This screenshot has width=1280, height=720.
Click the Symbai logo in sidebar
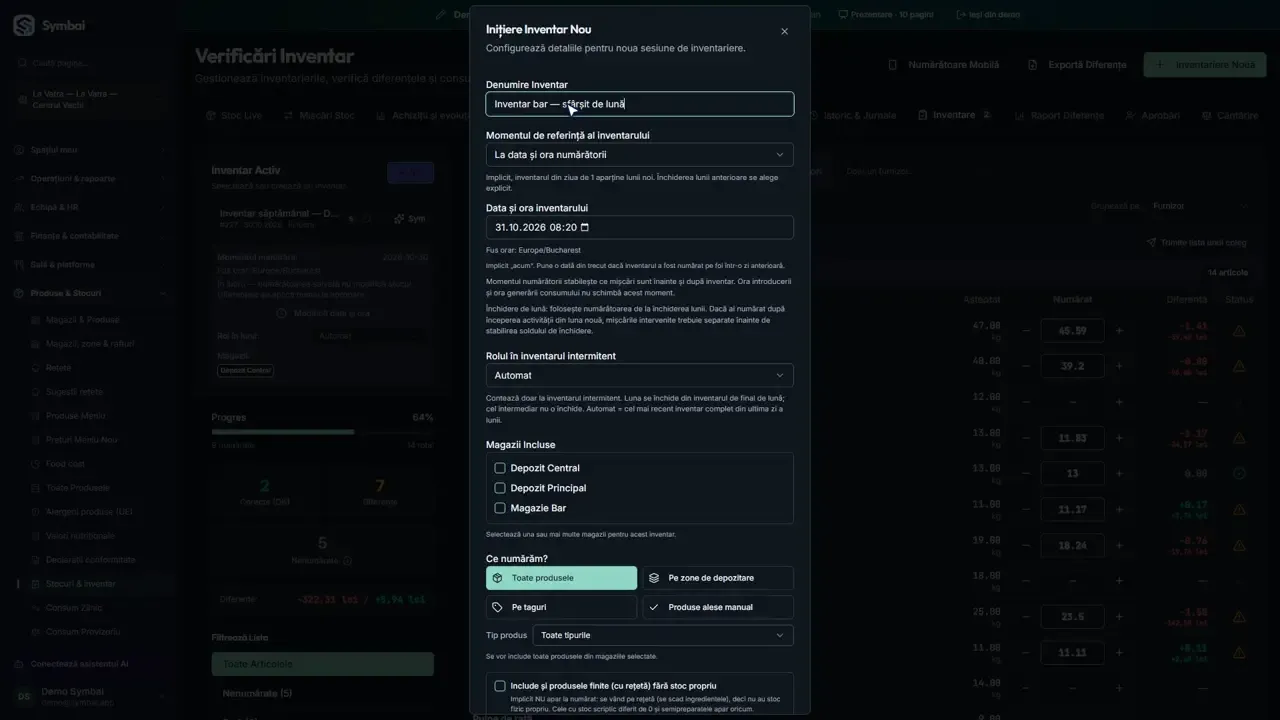pyautogui.click(x=24, y=25)
